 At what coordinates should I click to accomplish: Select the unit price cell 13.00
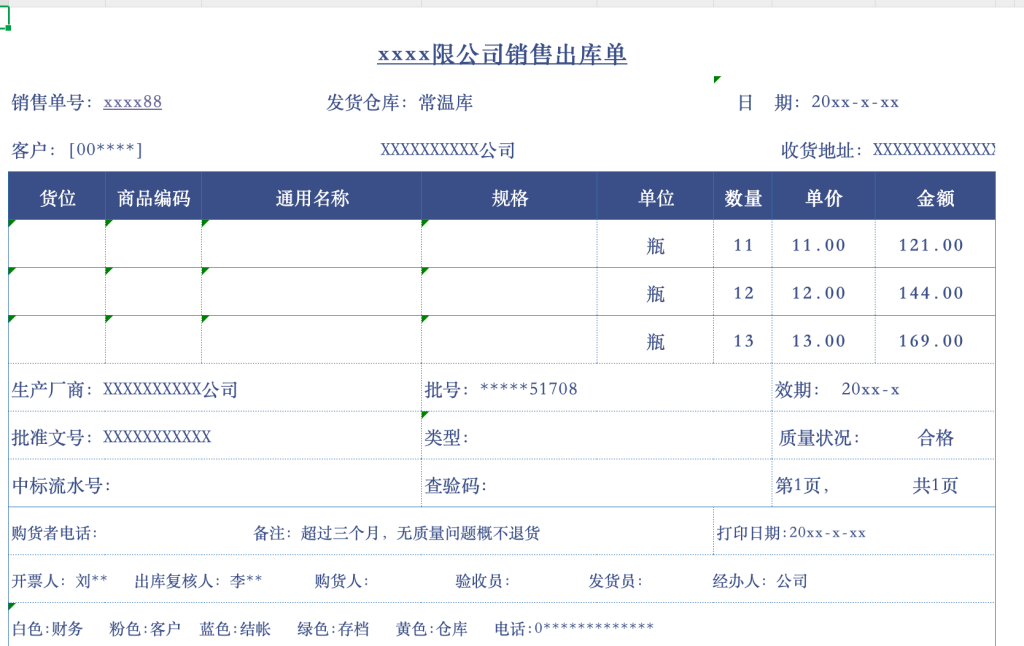(819, 341)
